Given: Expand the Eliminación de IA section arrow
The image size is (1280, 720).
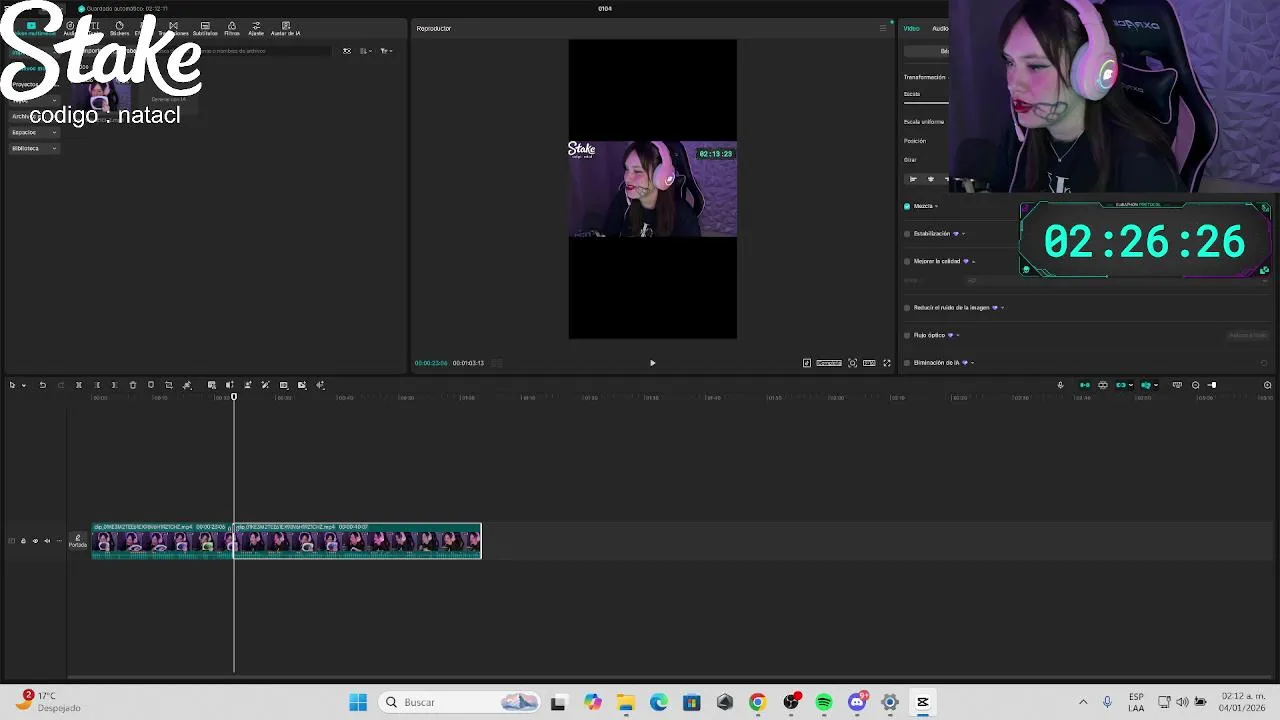Looking at the screenshot, I should (x=972, y=363).
